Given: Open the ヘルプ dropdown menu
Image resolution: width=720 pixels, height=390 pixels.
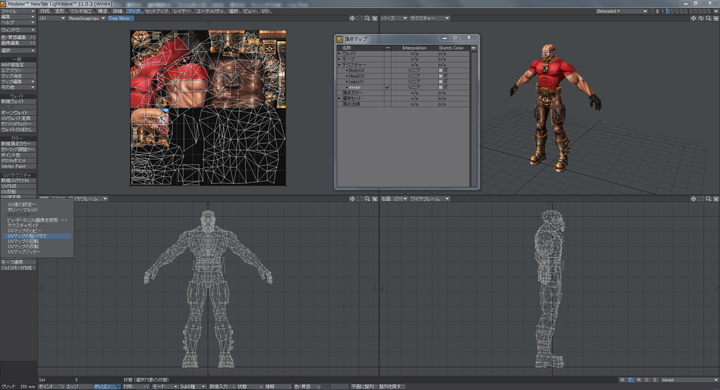Looking at the screenshot, I should [18, 22].
